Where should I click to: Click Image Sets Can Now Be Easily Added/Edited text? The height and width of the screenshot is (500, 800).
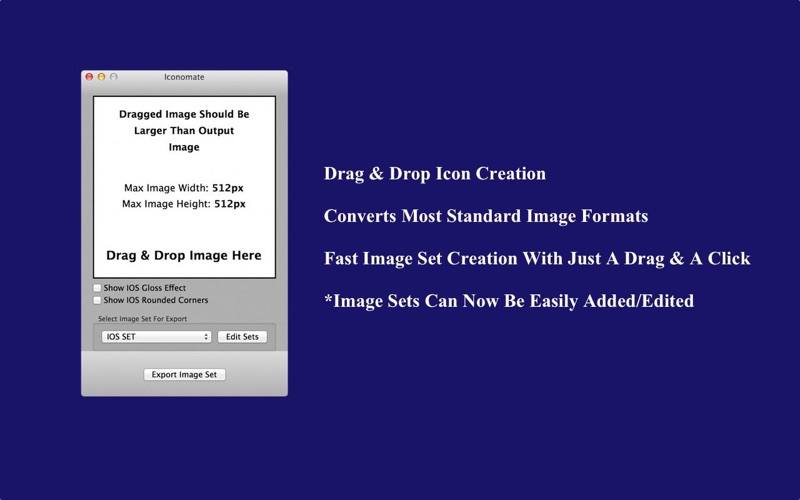pyautogui.click(x=509, y=301)
